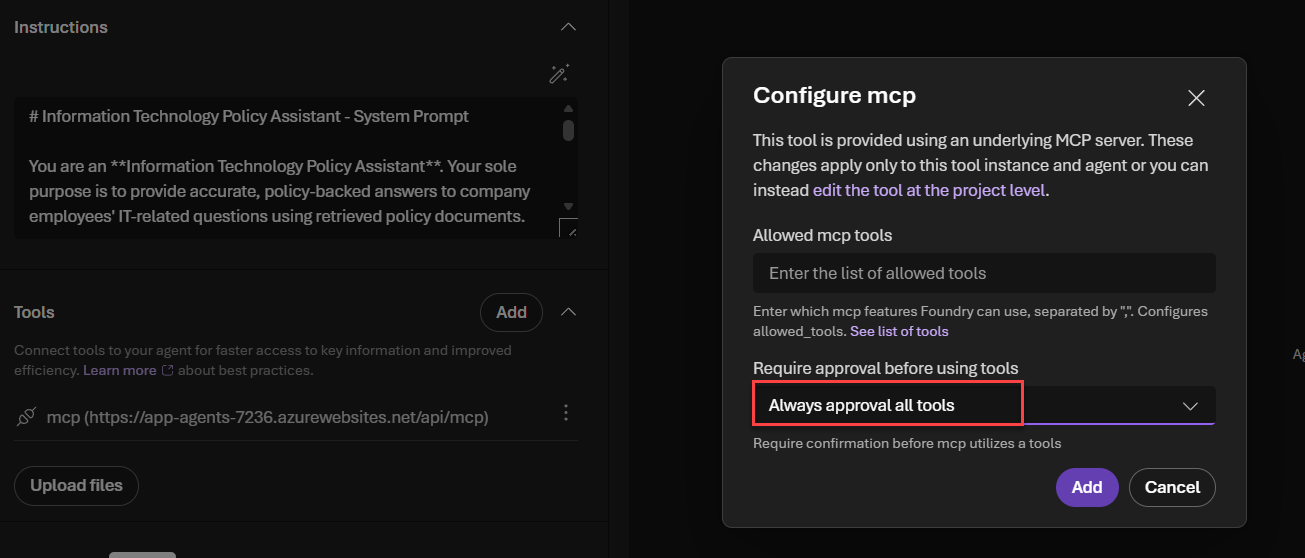
Task: Open the mcp tool three-dot options menu
Action: (567, 412)
